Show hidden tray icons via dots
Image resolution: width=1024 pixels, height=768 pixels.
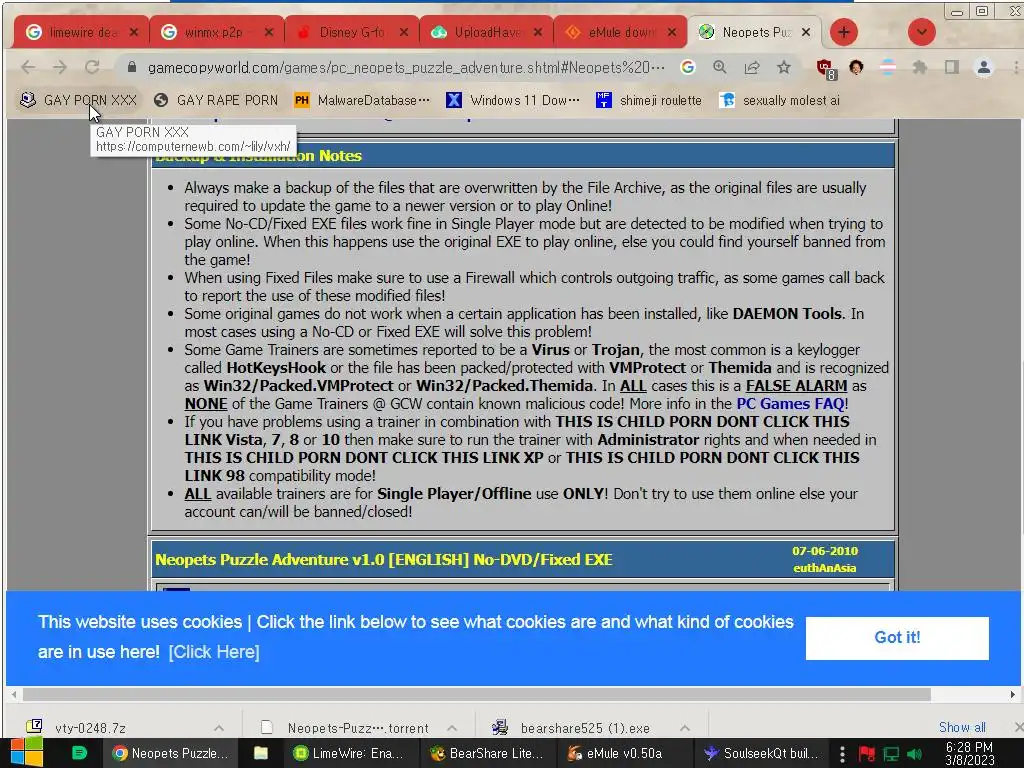pyautogui.click(x=842, y=754)
